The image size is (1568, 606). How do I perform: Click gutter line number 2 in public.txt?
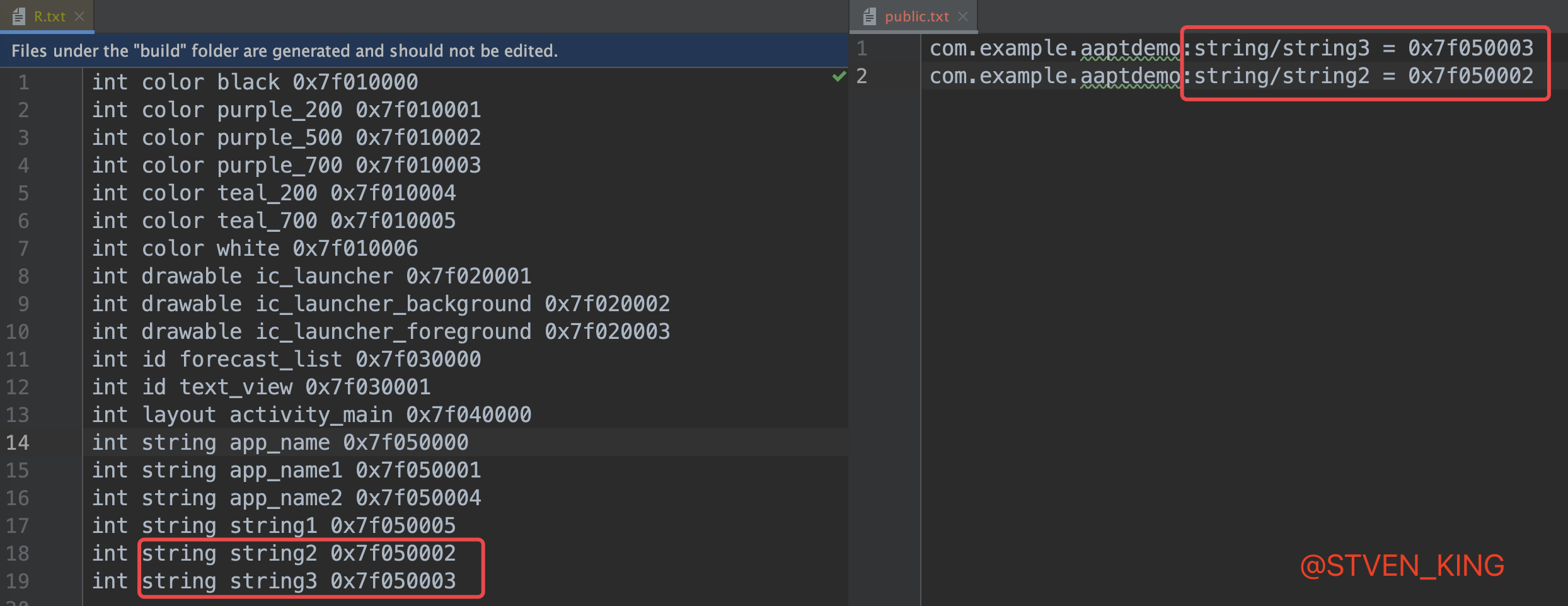(862, 76)
